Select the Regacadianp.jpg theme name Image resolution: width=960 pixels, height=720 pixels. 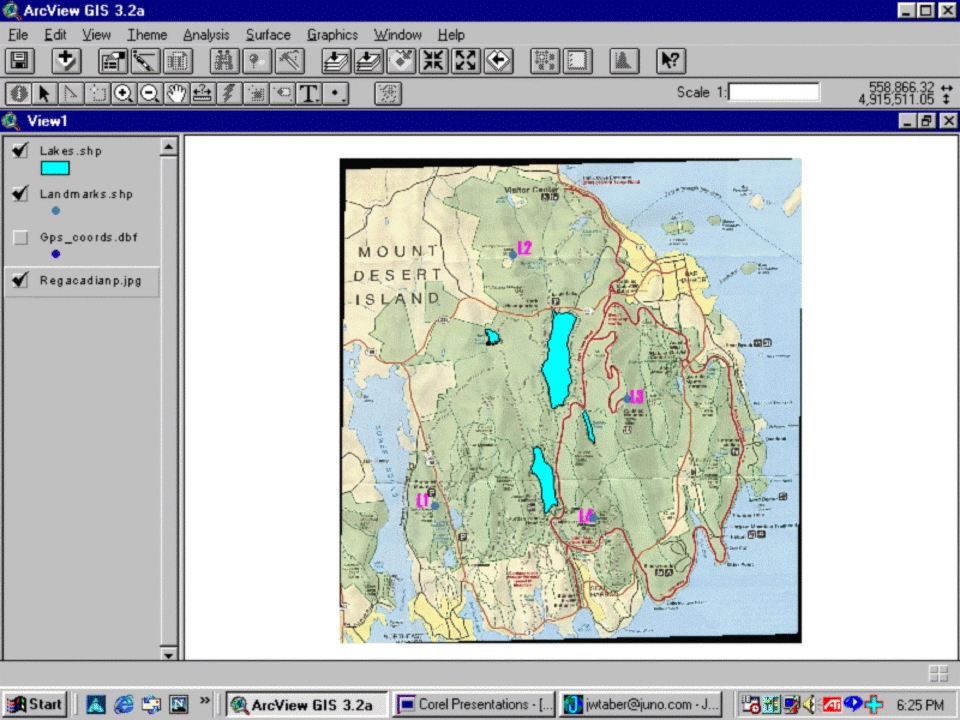tap(90, 280)
